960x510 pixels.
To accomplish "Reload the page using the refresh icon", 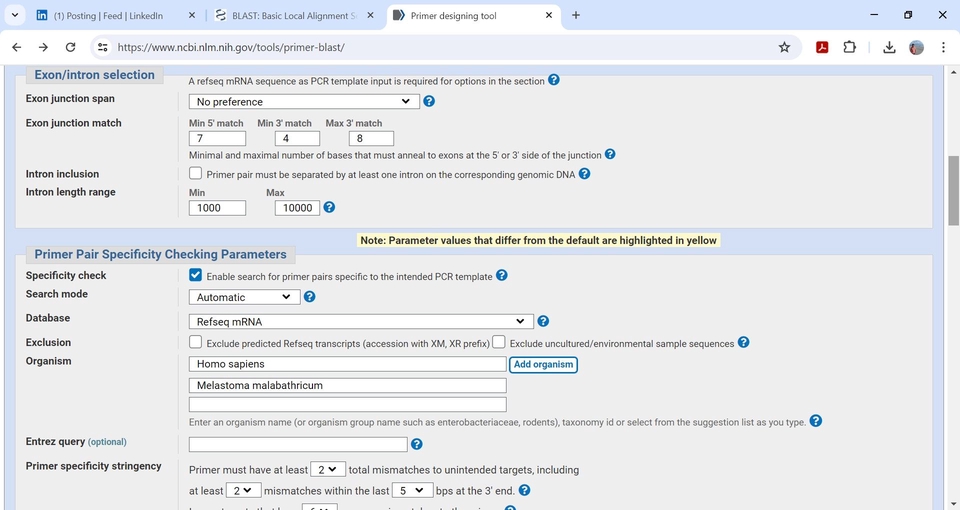I will click(70, 47).
